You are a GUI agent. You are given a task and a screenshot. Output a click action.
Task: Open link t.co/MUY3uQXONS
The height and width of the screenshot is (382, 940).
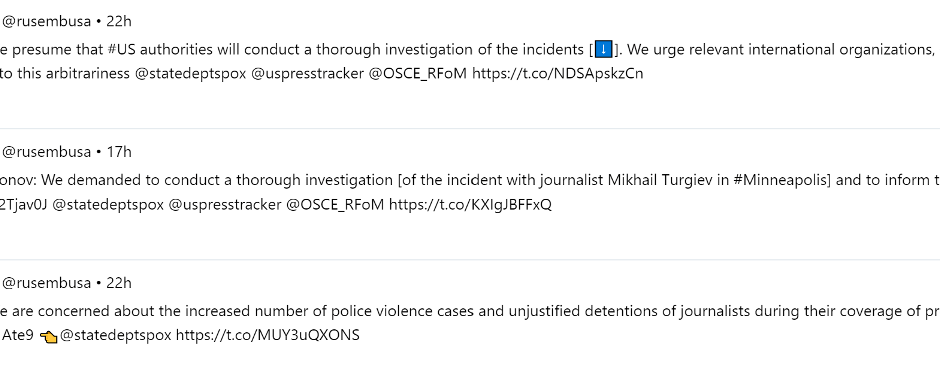pyautogui.click(x=267, y=335)
